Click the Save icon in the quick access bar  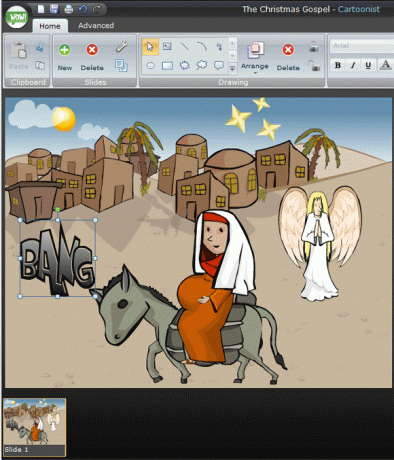click(54, 9)
